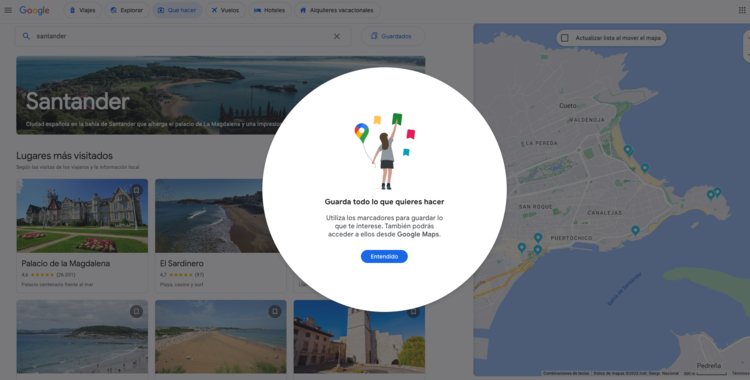The image size is (750, 380).
Task: Click the El Sardinero title
Action: pos(182,264)
